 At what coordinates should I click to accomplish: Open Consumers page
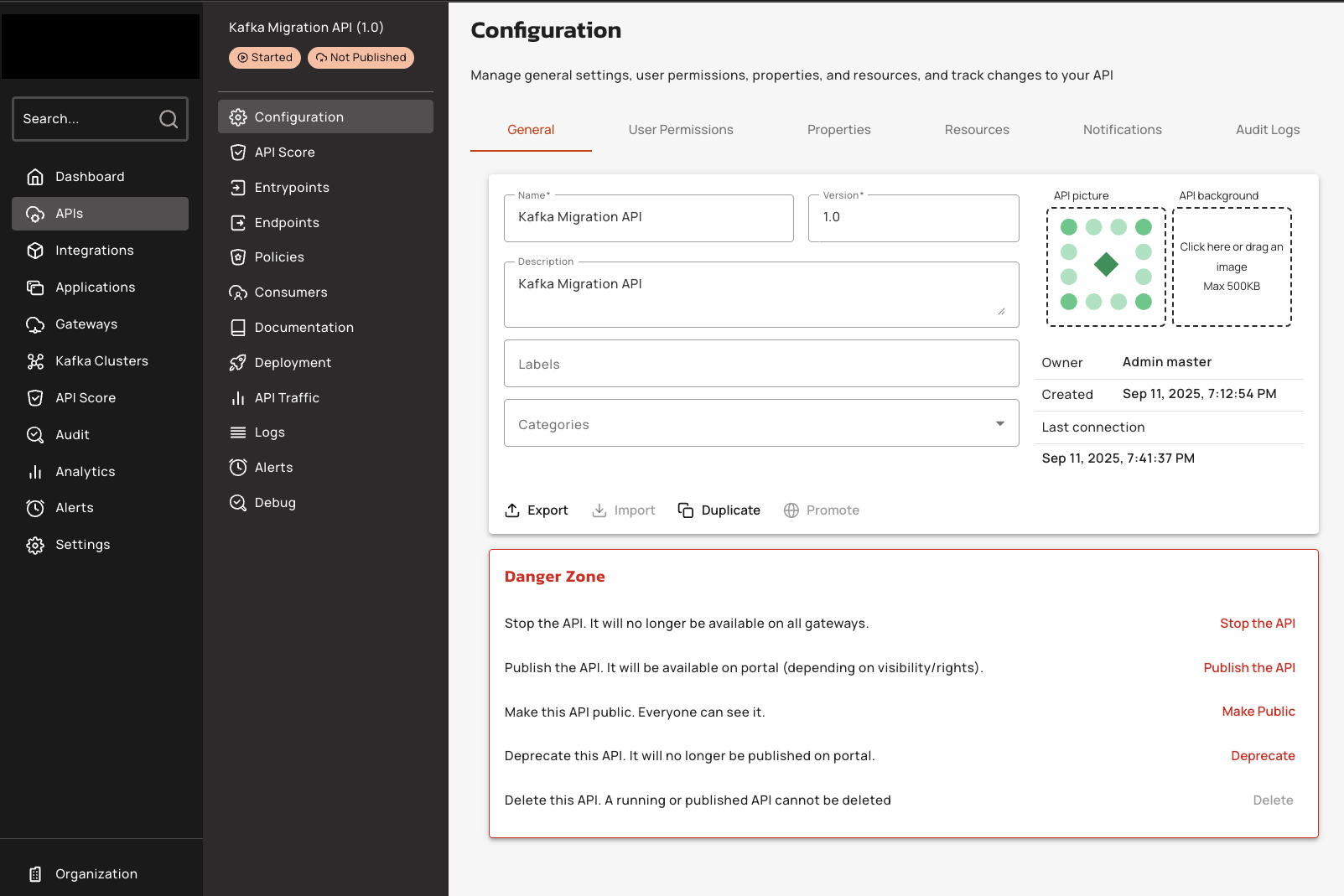pos(290,293)
